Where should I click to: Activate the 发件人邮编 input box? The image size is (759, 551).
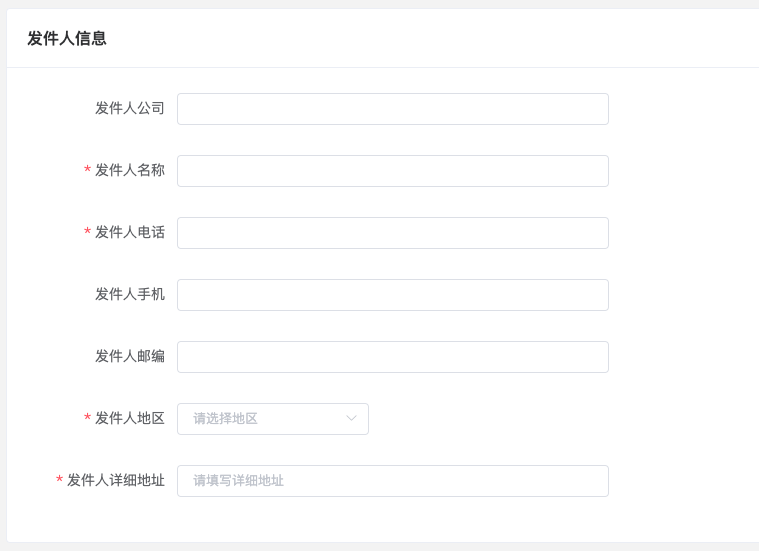tap(393, 357)
